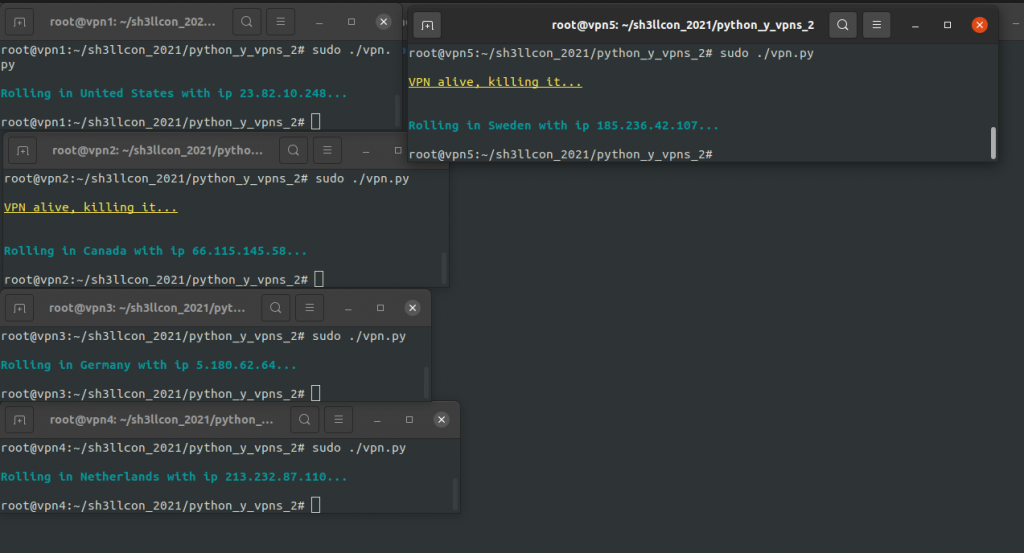This screenshot has height=553, width=1024.
Task: Maximize the vpn4 terminal window
Action: [409, 420]
